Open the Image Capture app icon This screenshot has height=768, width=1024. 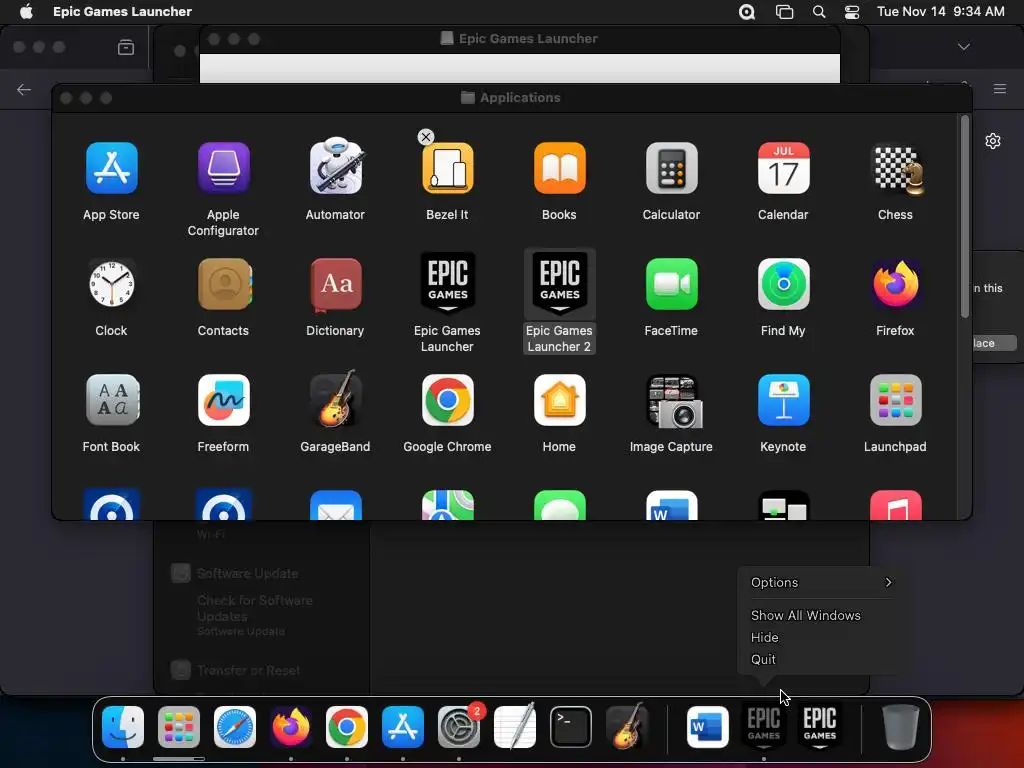pos(673,401)
